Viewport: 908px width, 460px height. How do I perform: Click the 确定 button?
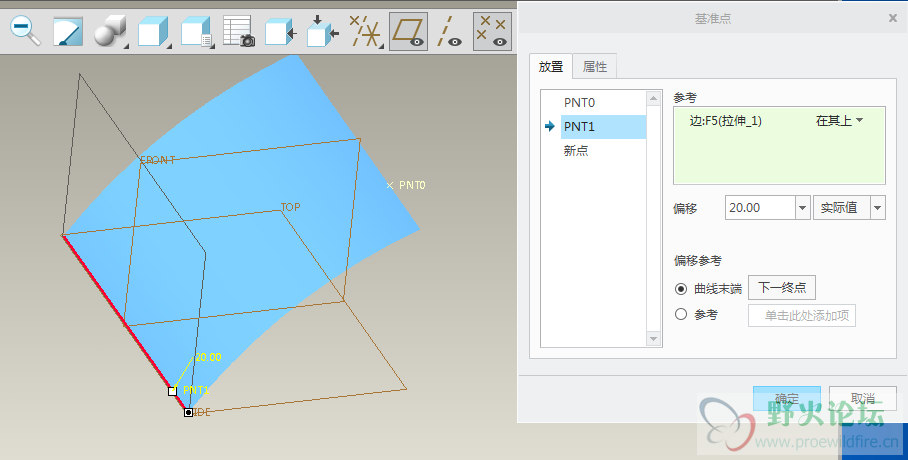click(x=786, y=398)
